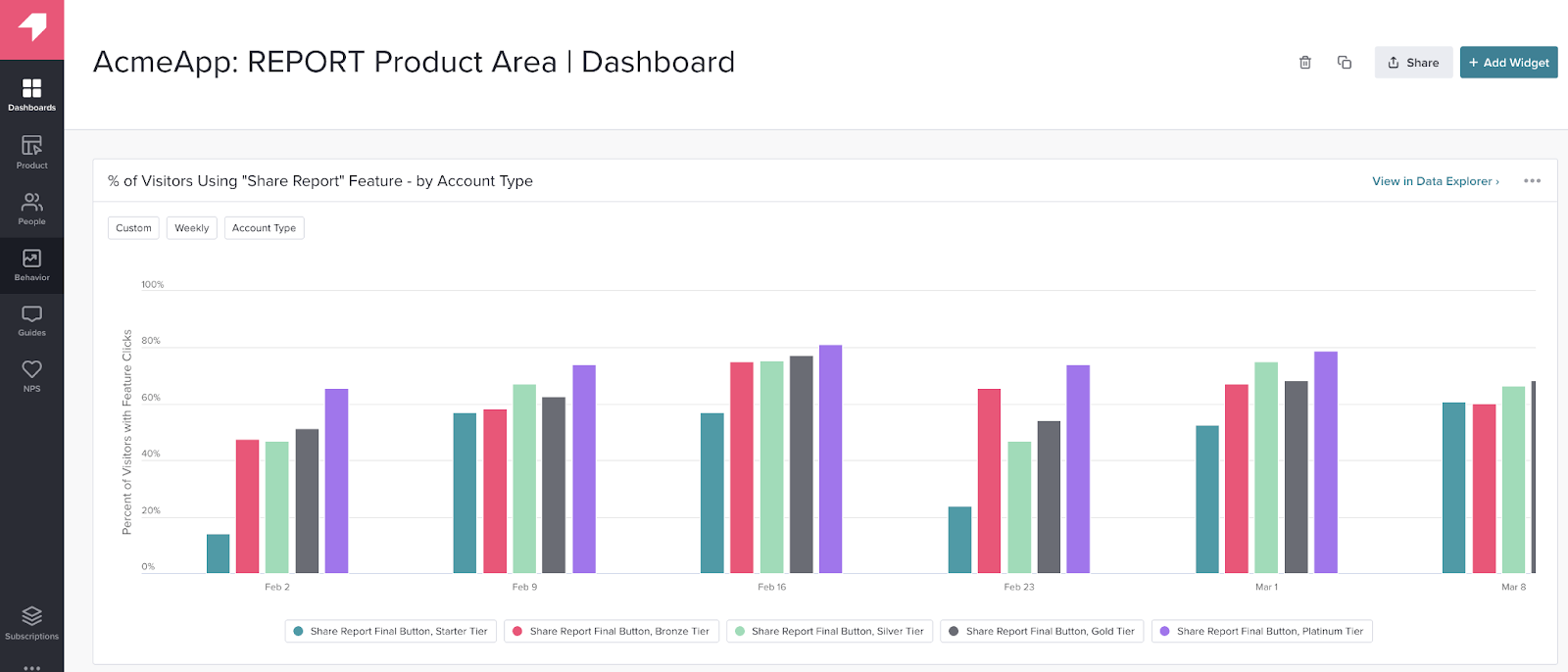
Task: Open Subscriptions in the sidebar
Action: (x=31, y=622)
